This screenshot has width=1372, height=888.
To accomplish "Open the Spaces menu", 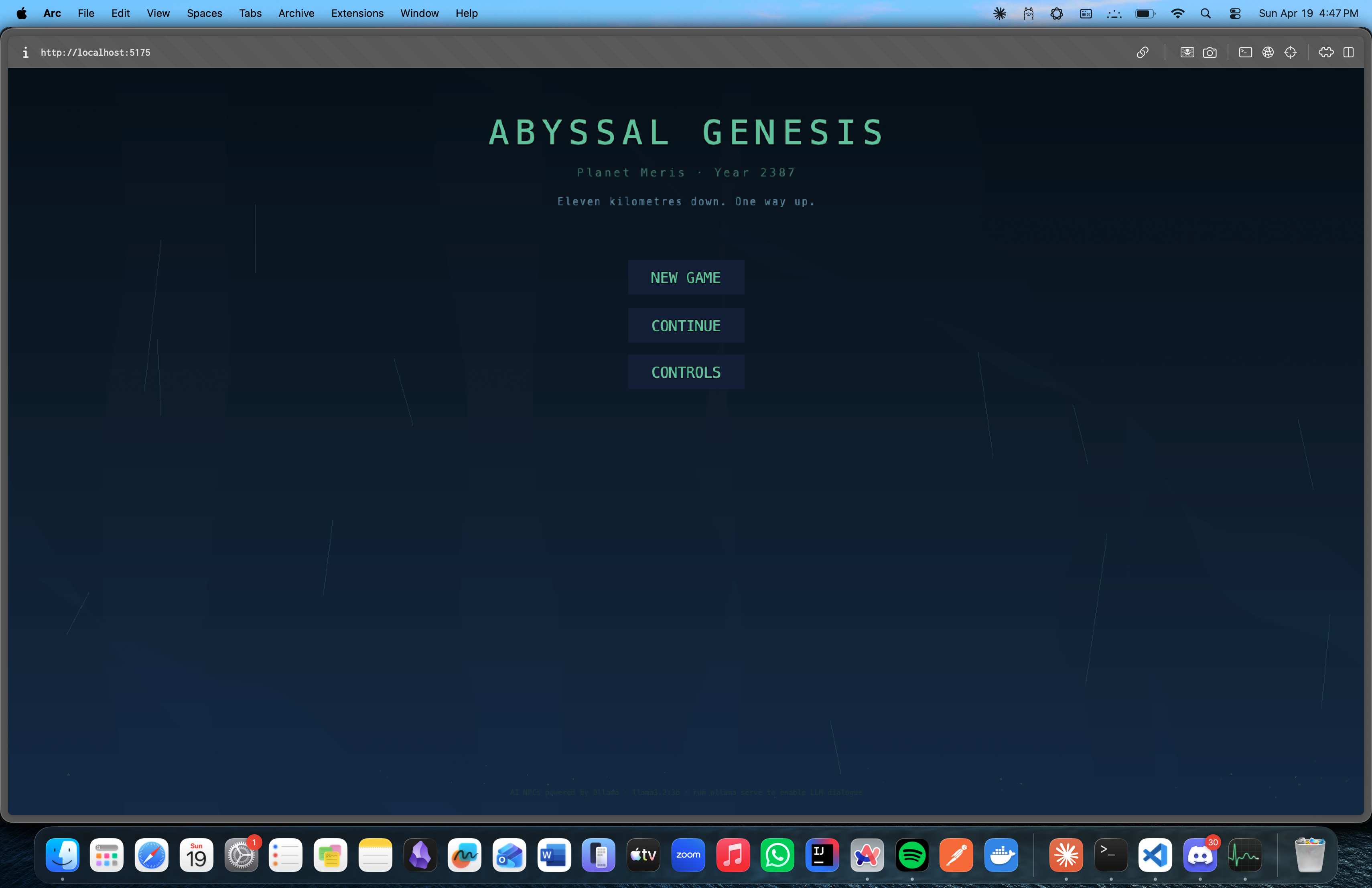I will [204, 13].
